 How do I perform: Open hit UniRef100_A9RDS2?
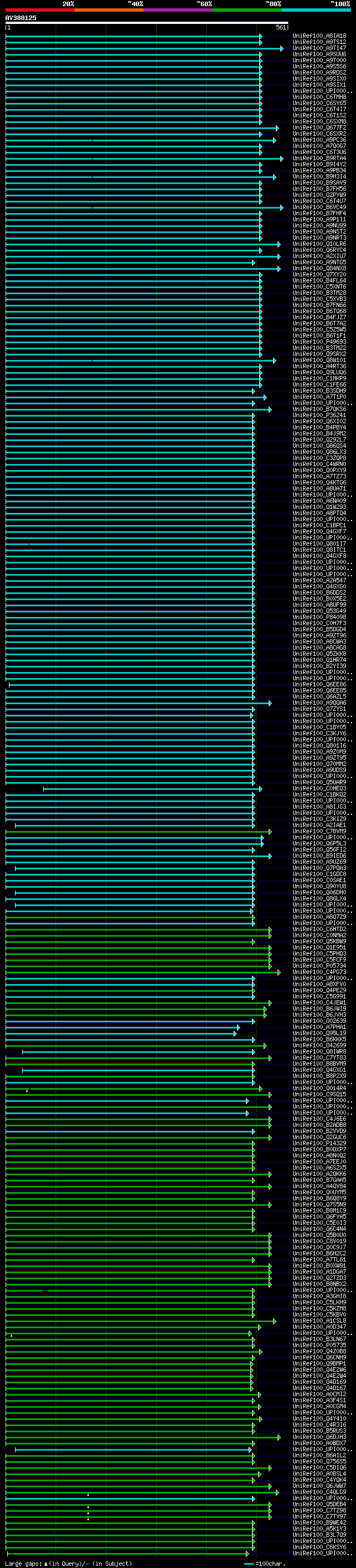click(319, 72)
